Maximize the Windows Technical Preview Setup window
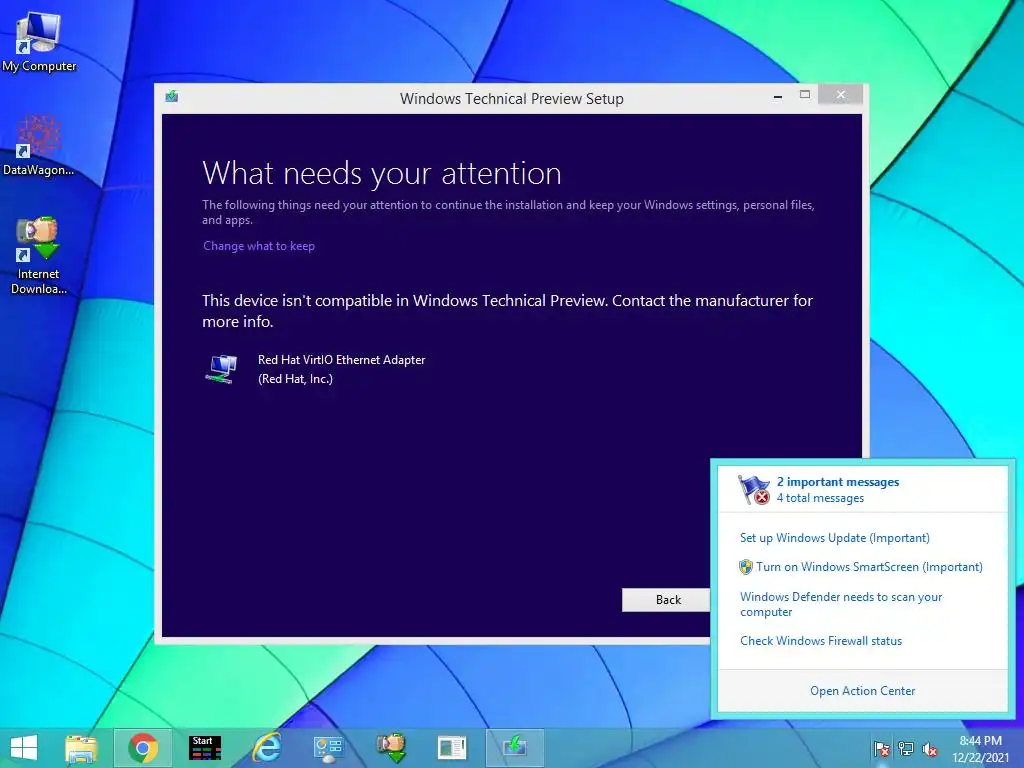The height and width of the screenshot is (768, 1024). coord(805,95)
